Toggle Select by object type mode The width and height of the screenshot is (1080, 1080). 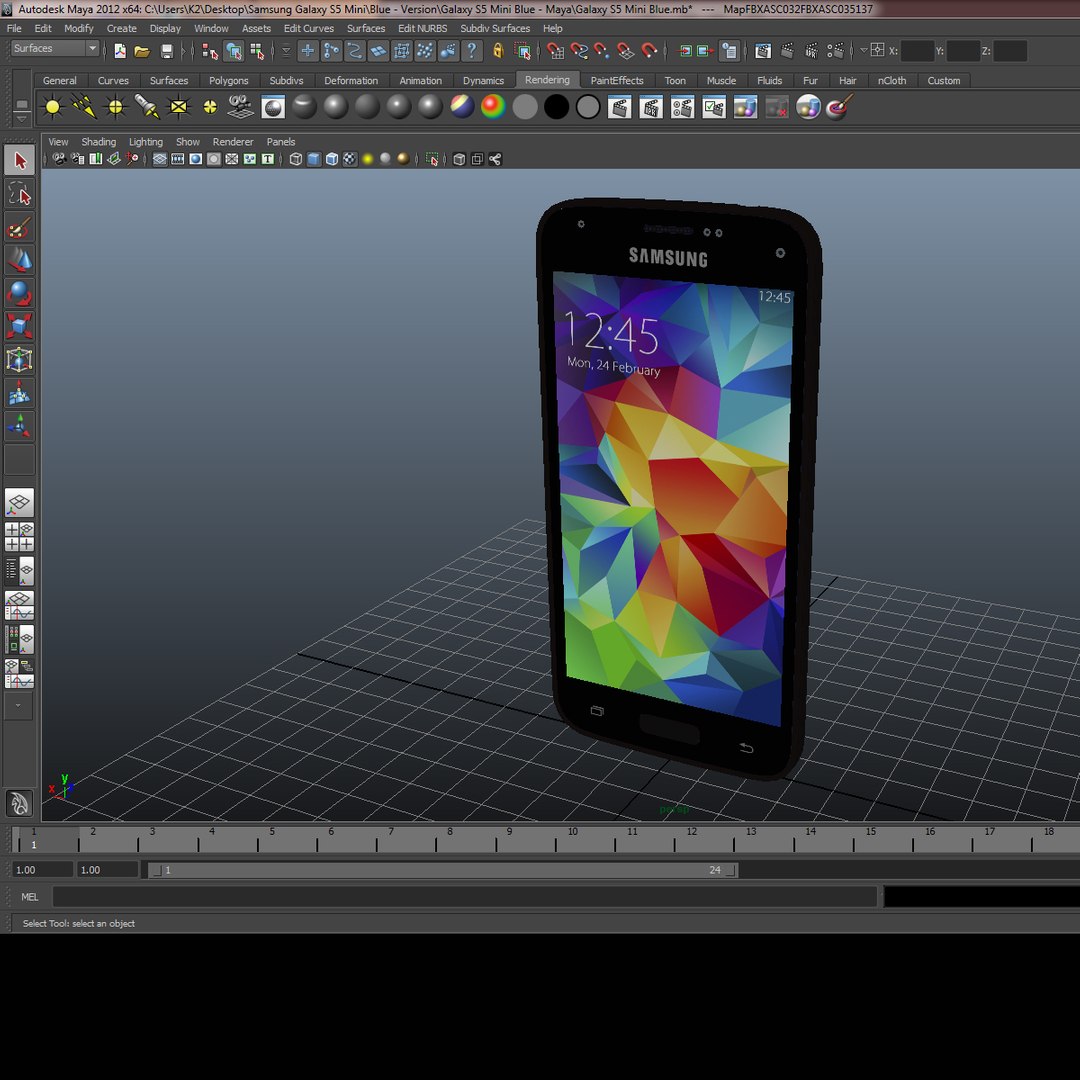pos(233,50)
